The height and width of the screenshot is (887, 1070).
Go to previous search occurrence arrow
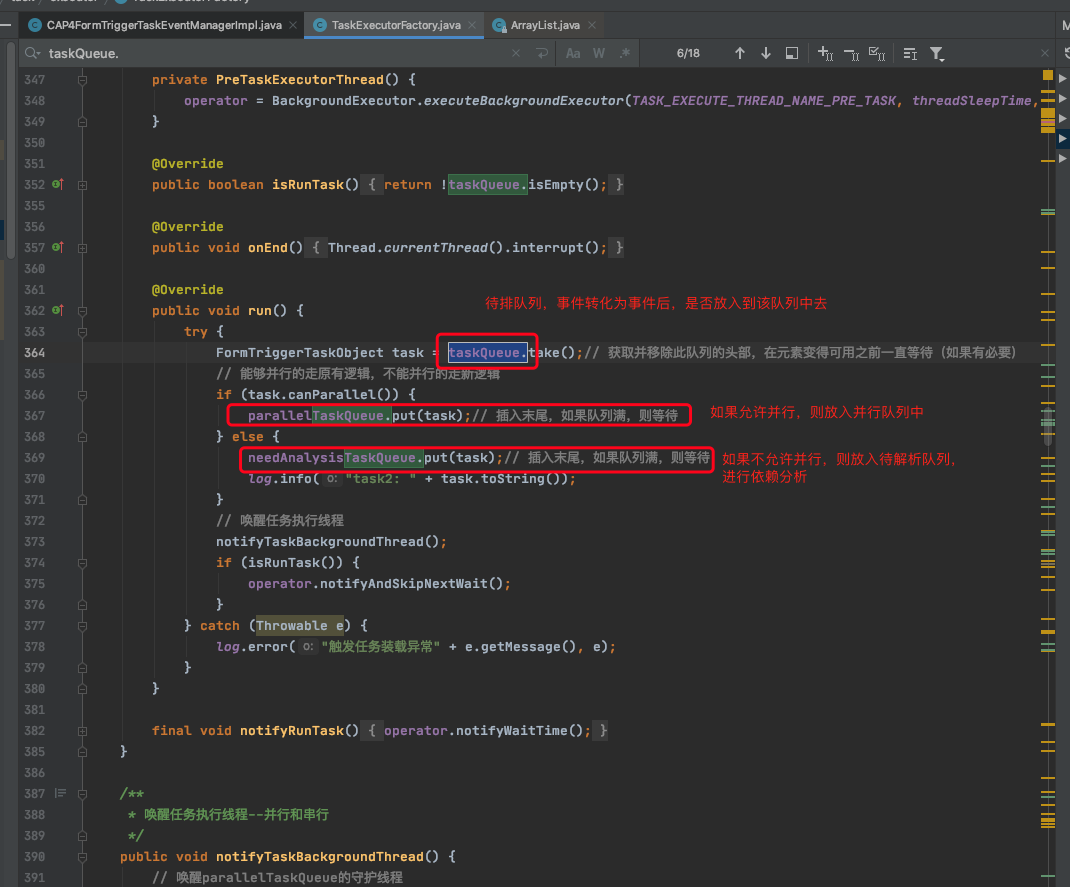click(x=740, y=53)
